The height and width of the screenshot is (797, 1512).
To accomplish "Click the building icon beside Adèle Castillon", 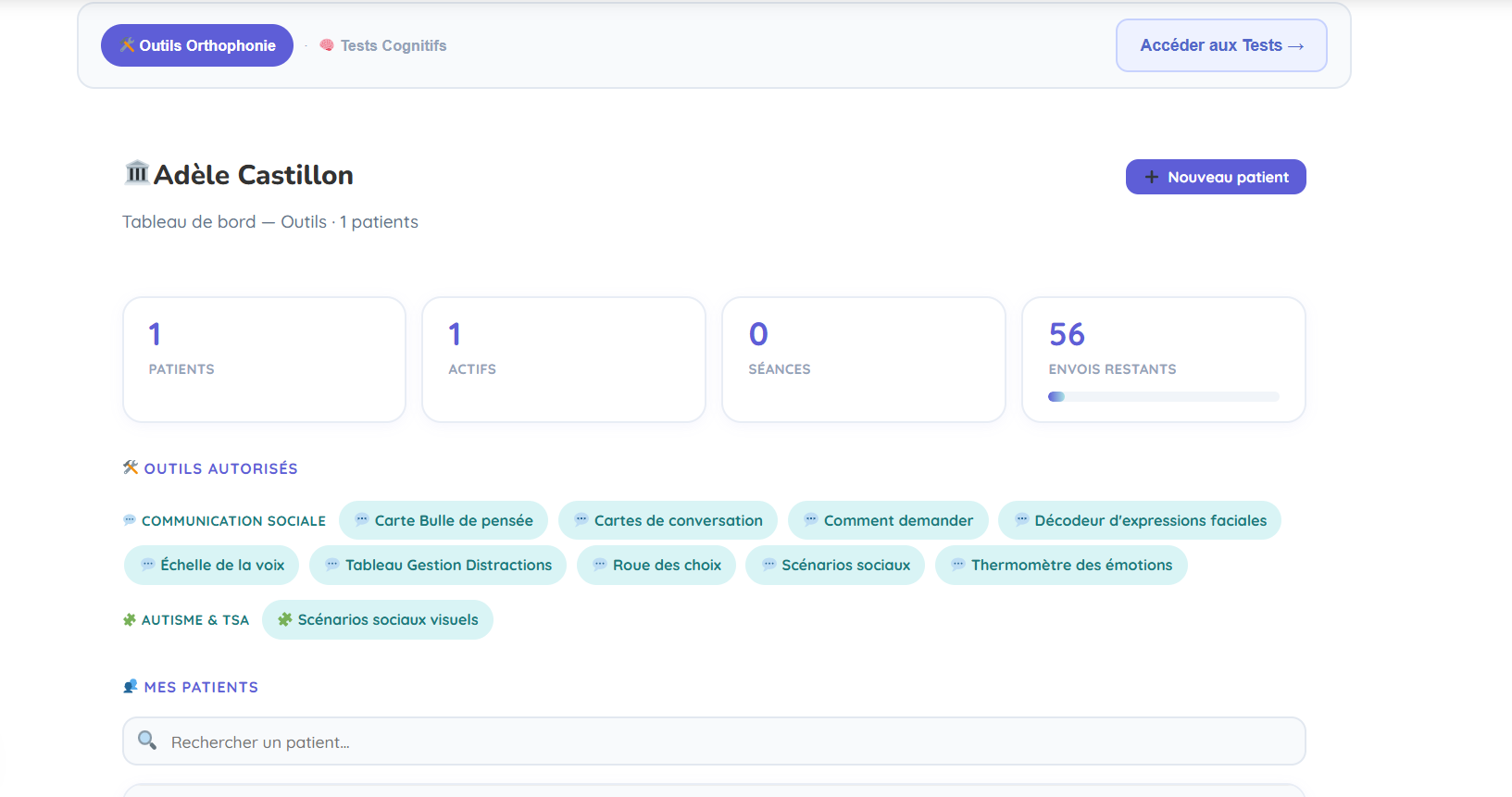I will click(137, 172).
